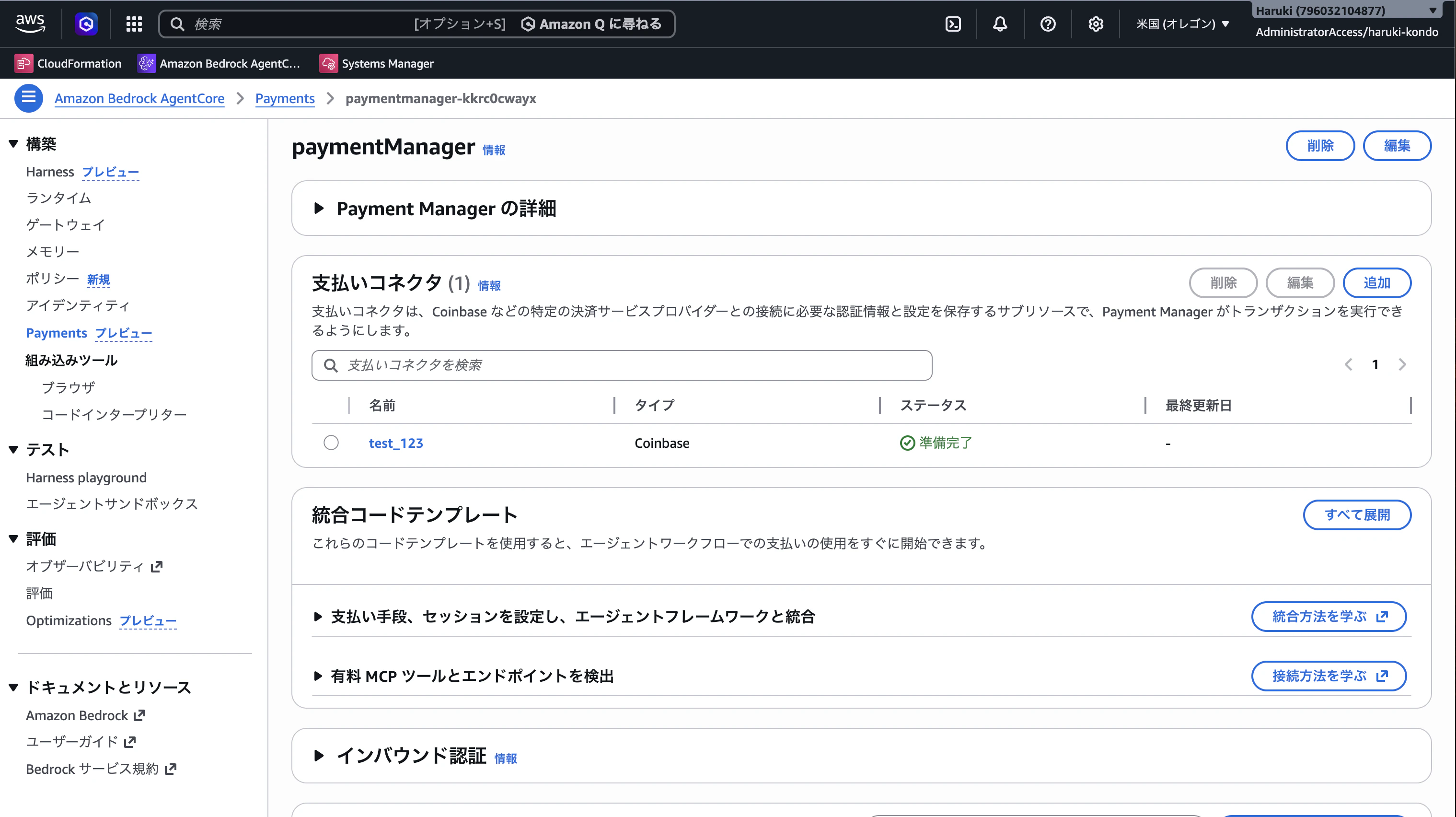This screenshot has width=1456, height=817.
Task: Click the CloudFormation favorite icon
Action: pos(23,63)
